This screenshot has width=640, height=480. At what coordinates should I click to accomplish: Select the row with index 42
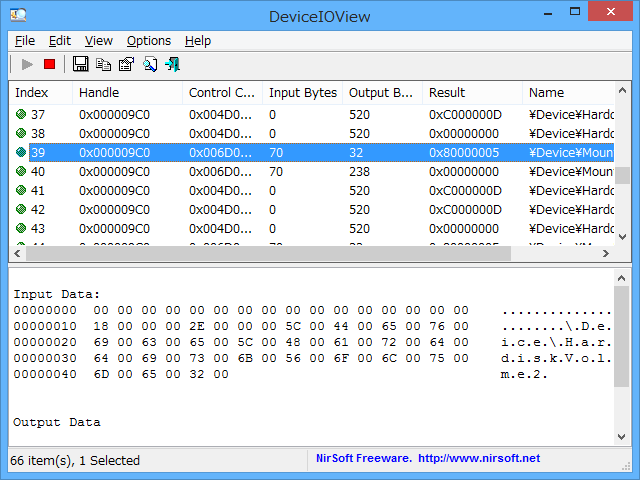tap(312, 209)
